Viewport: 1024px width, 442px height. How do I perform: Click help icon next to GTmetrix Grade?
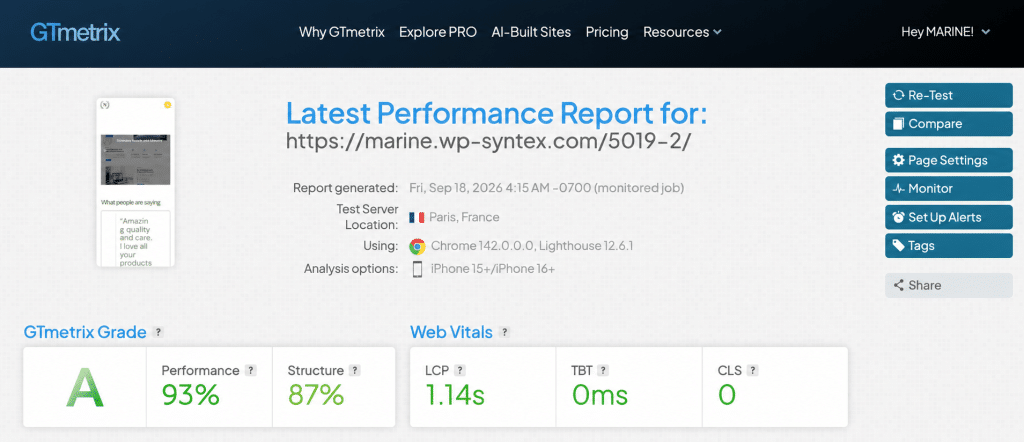pos(157,332)
